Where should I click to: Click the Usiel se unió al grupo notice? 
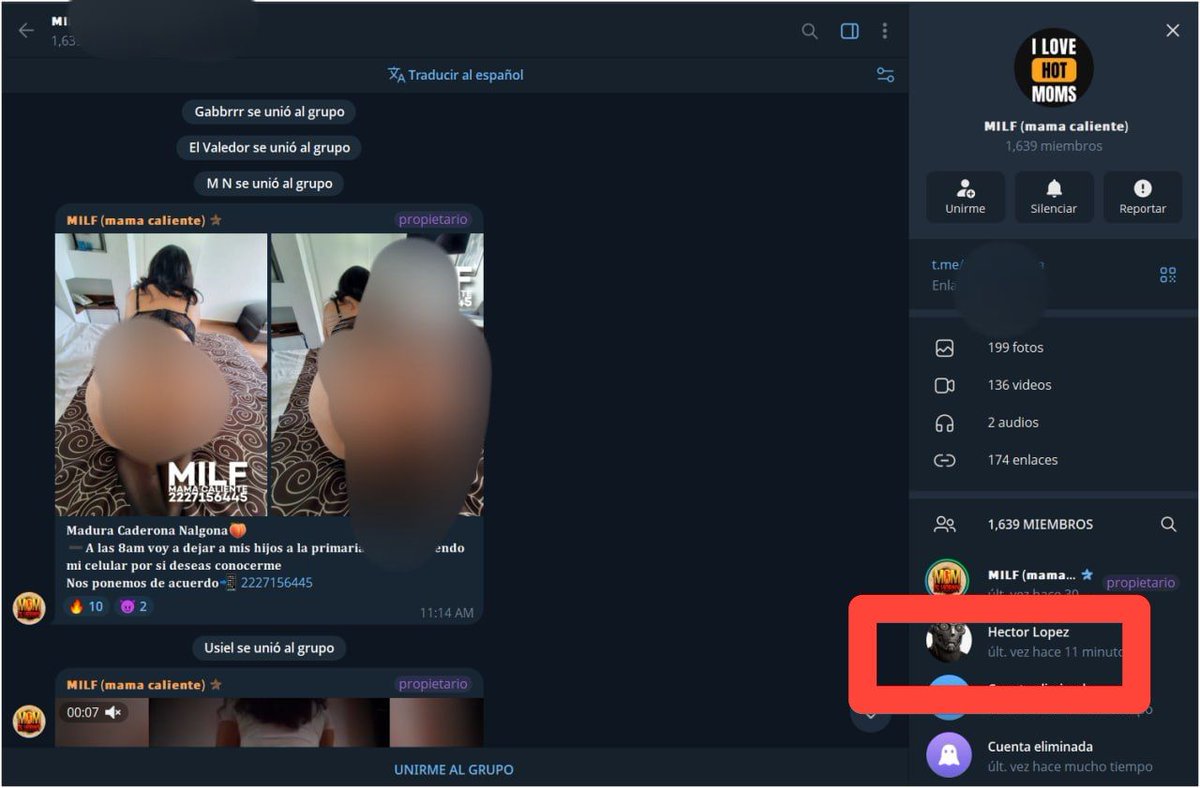(x=269, y=647)
